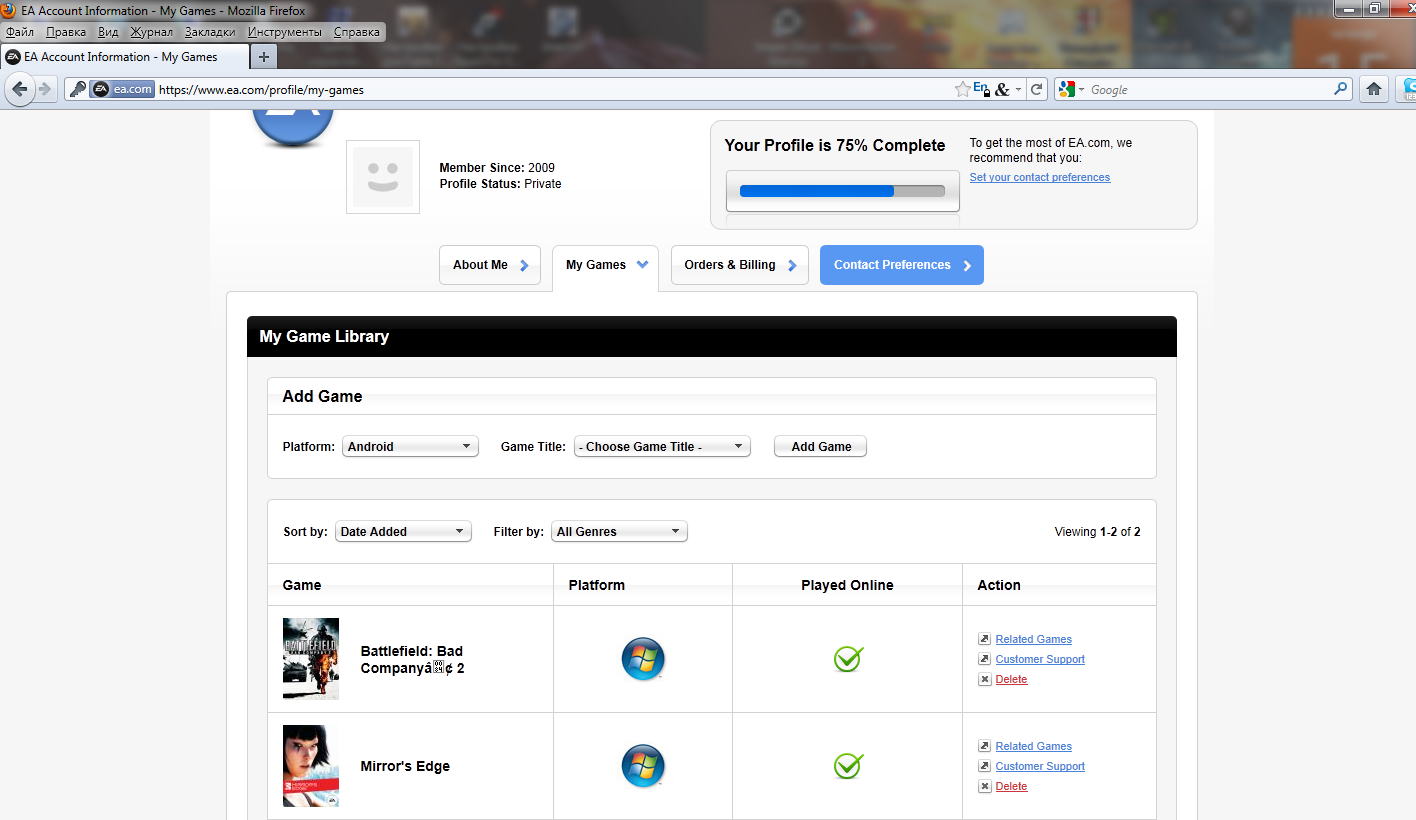
Task: Click the Windows platform icon for Battlefield
Action: tap(643, 659)
